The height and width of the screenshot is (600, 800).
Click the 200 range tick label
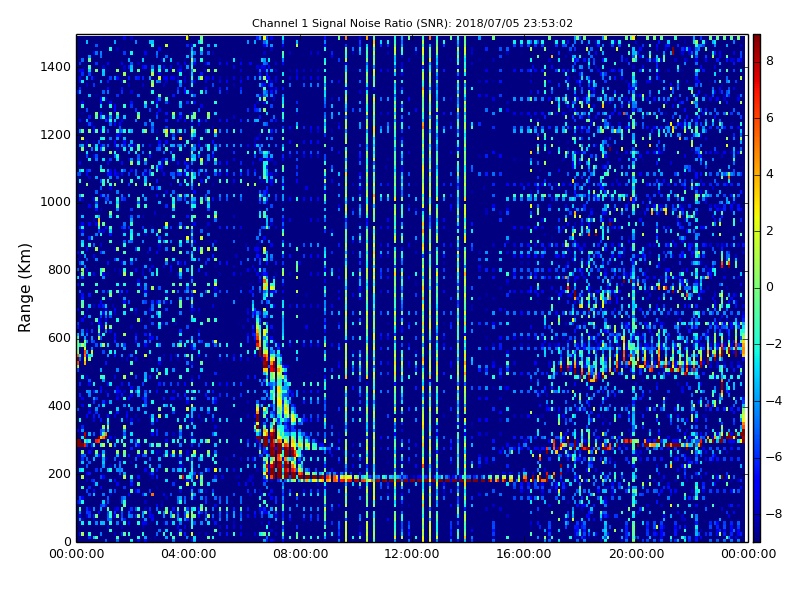59,473
